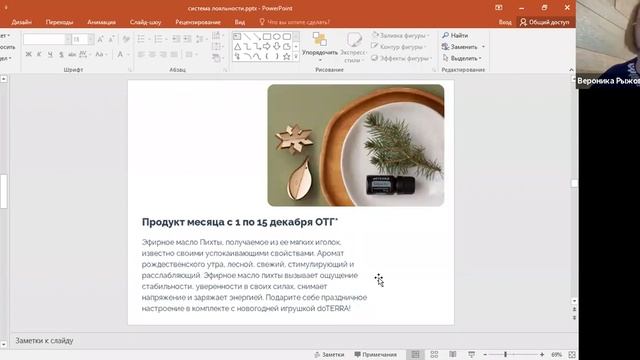This screenshot has height=360, width=640.
Task: Decrease list indent level
Action: pos(176,39)
